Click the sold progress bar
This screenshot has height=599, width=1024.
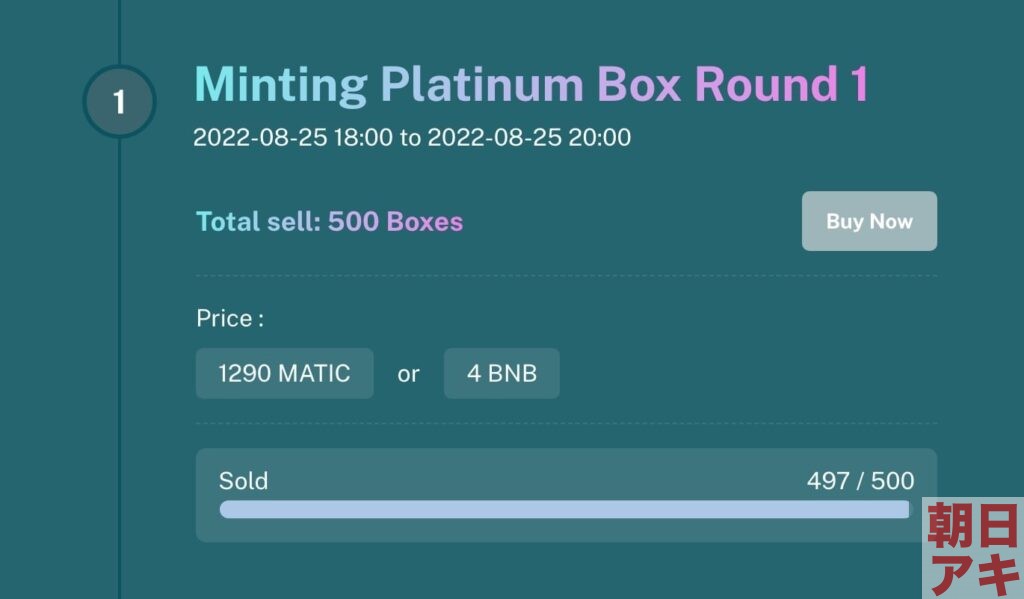pos(565,510)
